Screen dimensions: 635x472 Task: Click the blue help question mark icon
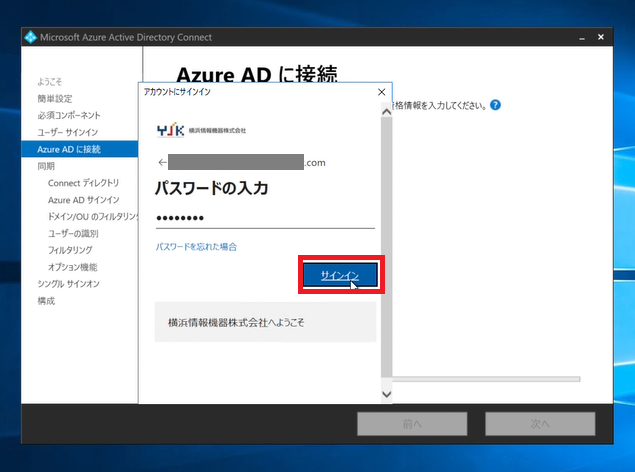[495, 105]
